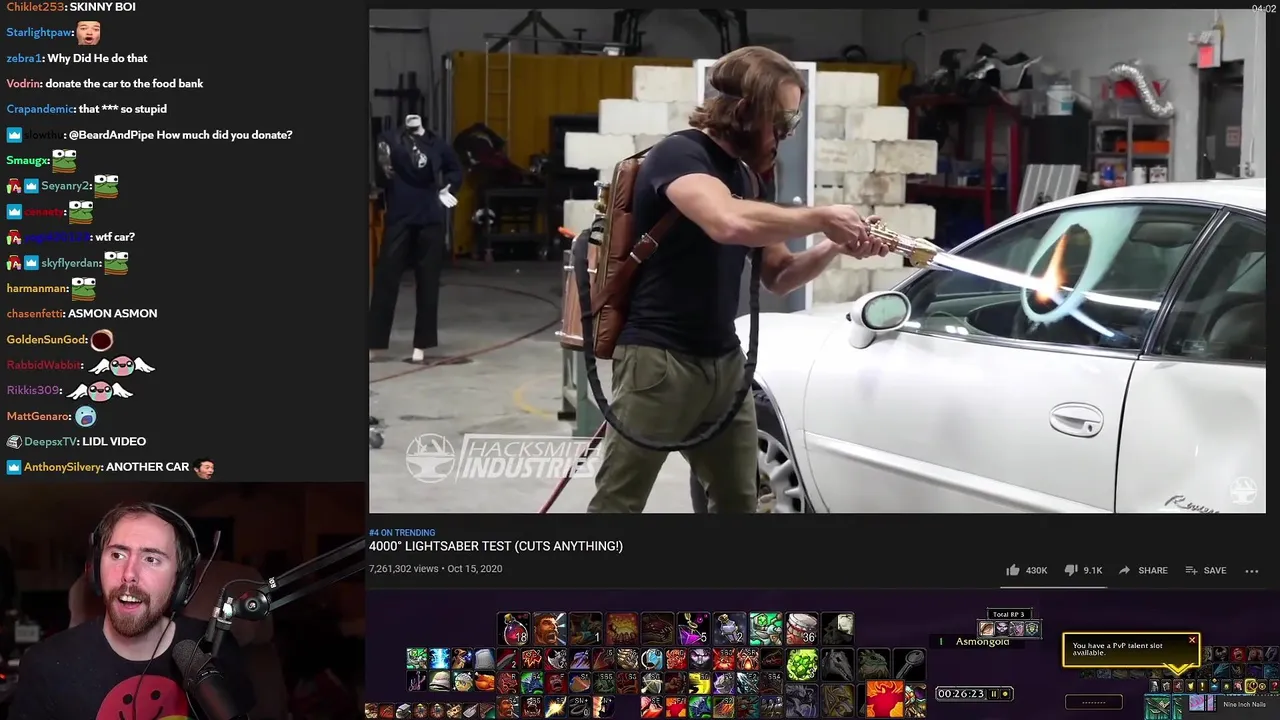The image size is (1280, 720).
Task: Open Chiklet253's chat username
Action: (x=35, y=7)
